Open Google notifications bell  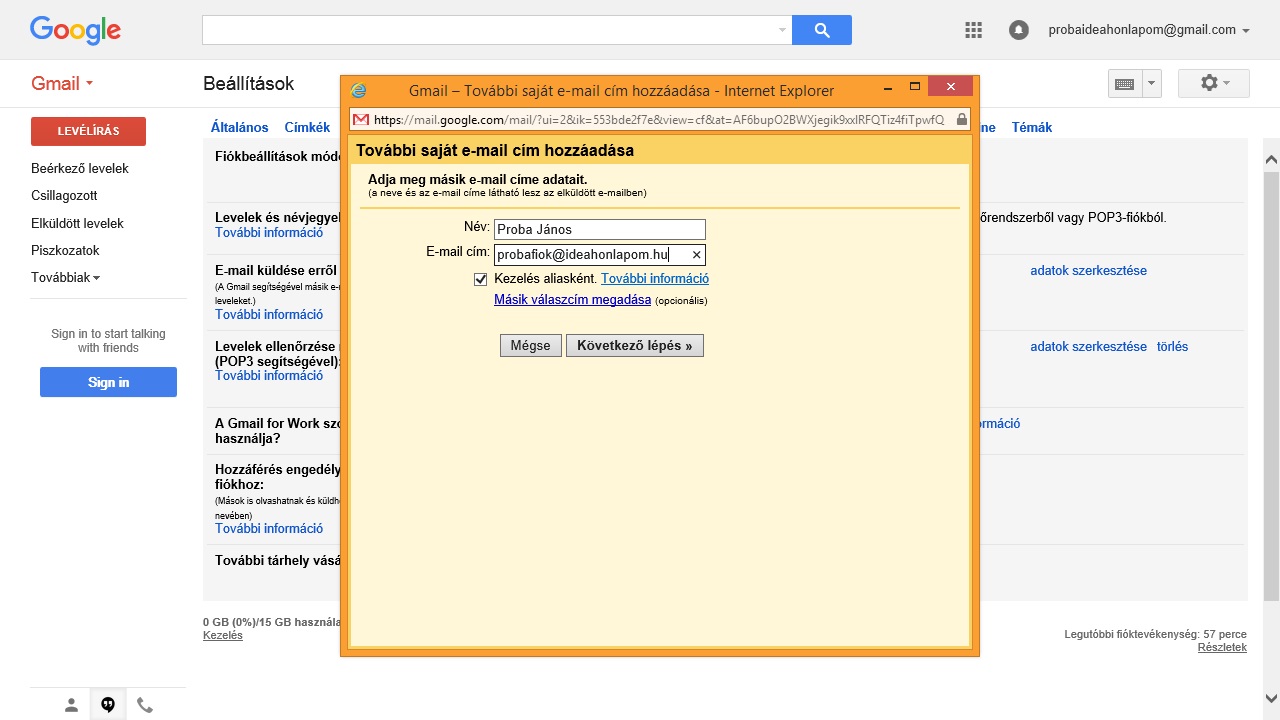1019,30
